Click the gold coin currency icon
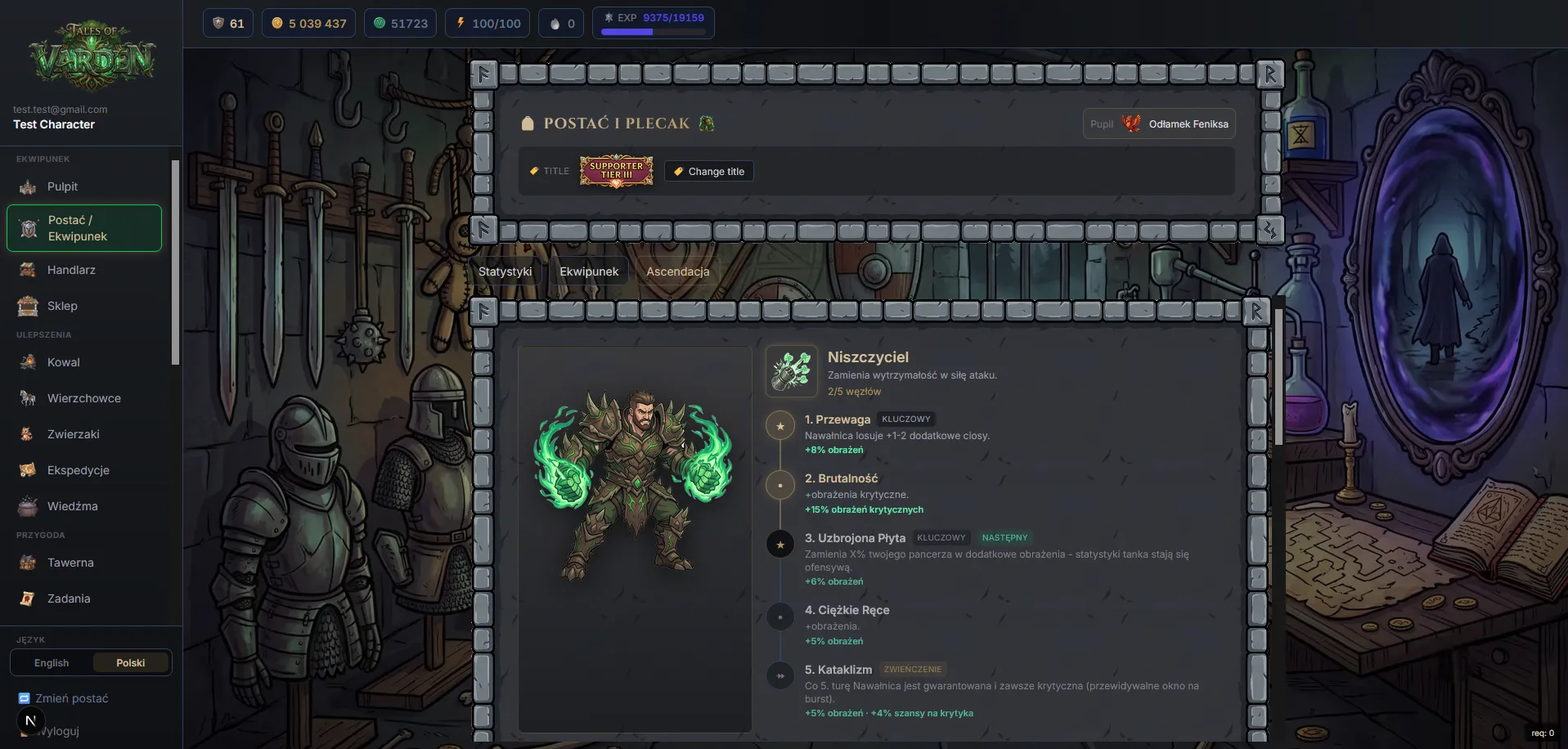1568x749 pixels. (x=277, y=23)
